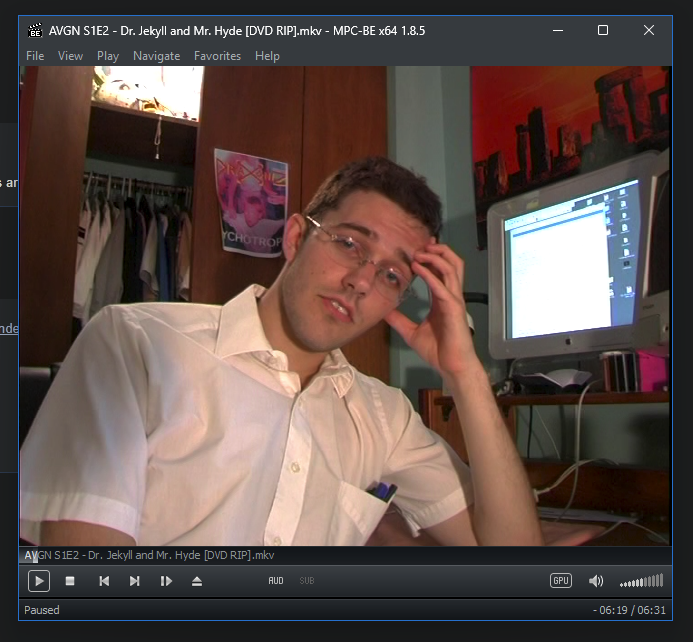The image size is (693, 642).
Task: Minimize the MPC-BE window
Action: (x=558, y=30)
